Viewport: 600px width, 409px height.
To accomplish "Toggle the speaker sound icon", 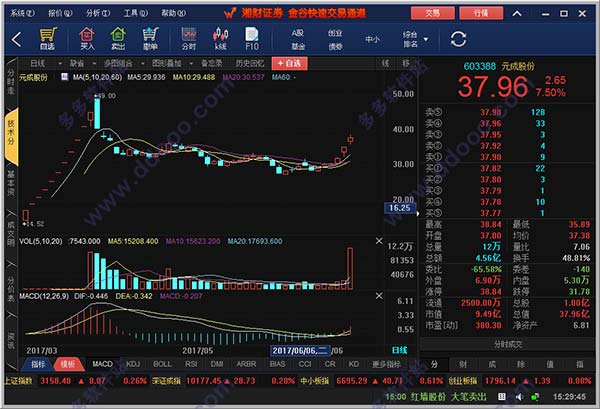I will 519,397.
